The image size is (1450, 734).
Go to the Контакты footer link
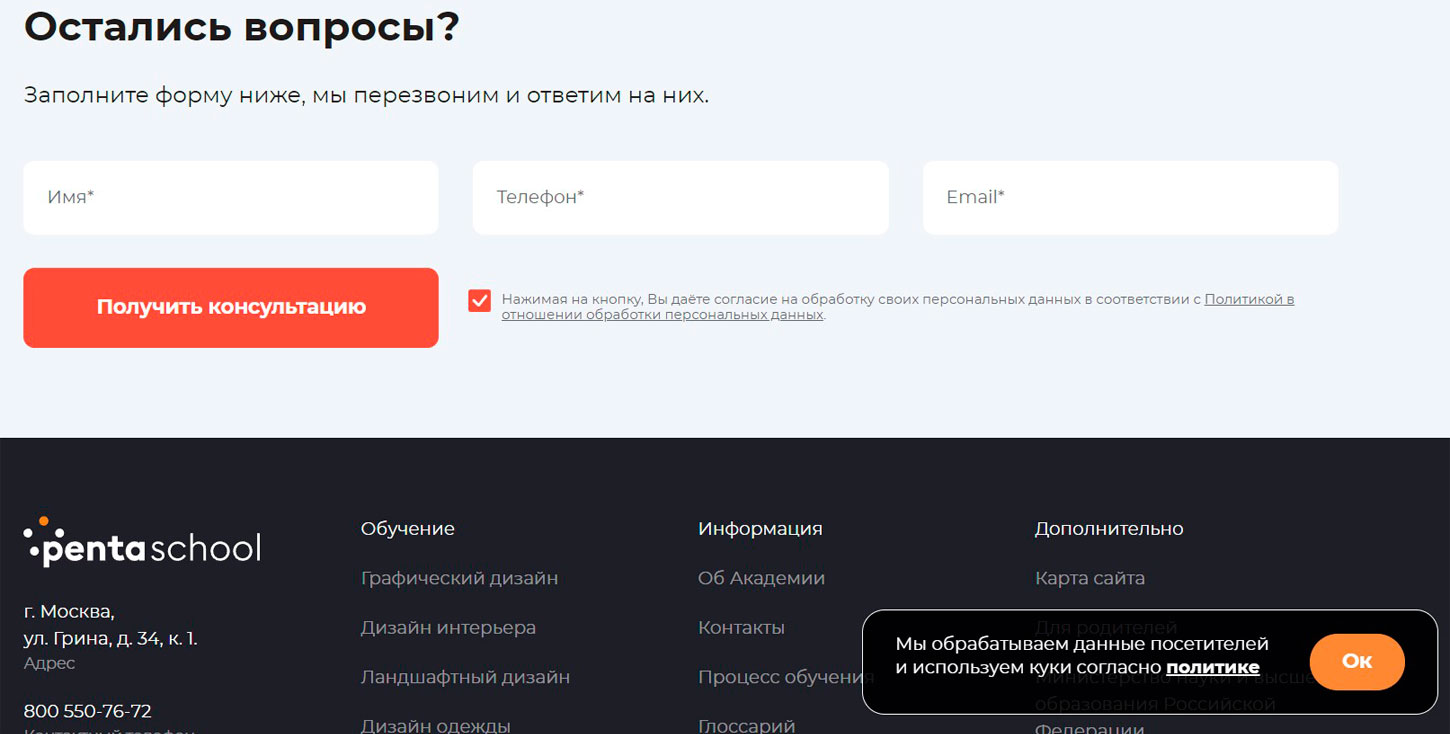point(741,628)
